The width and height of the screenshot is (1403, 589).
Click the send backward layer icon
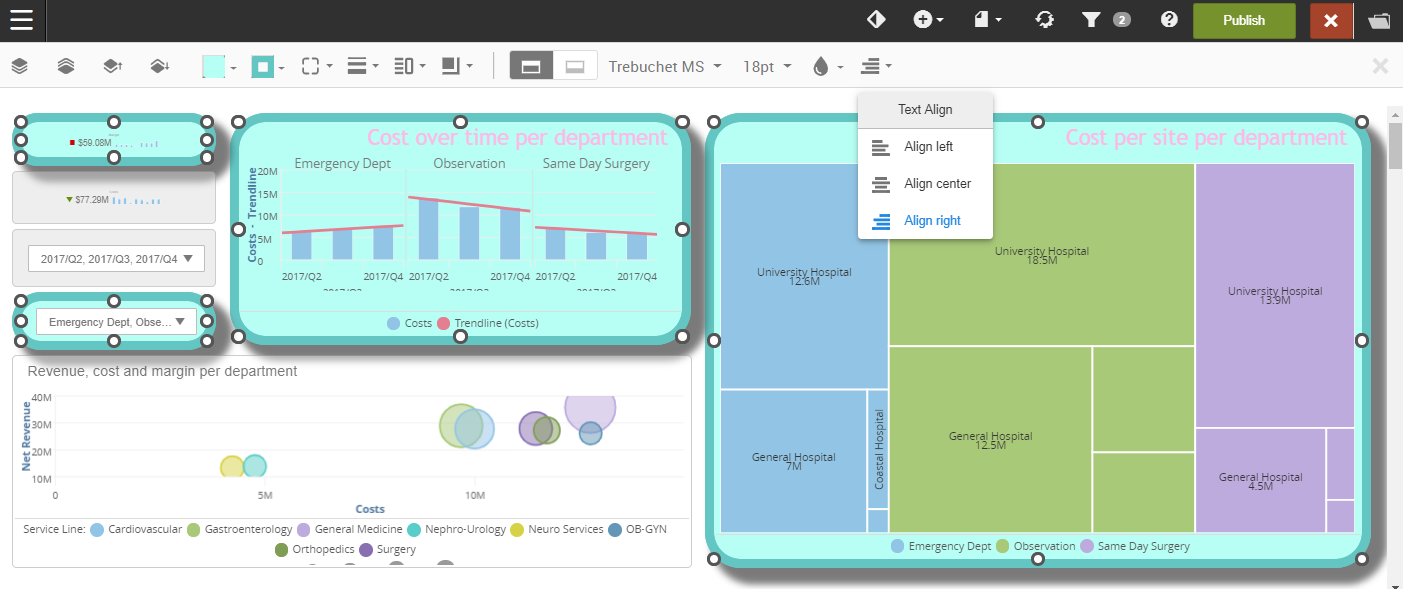pyautogui.click(x=159, y=67)
